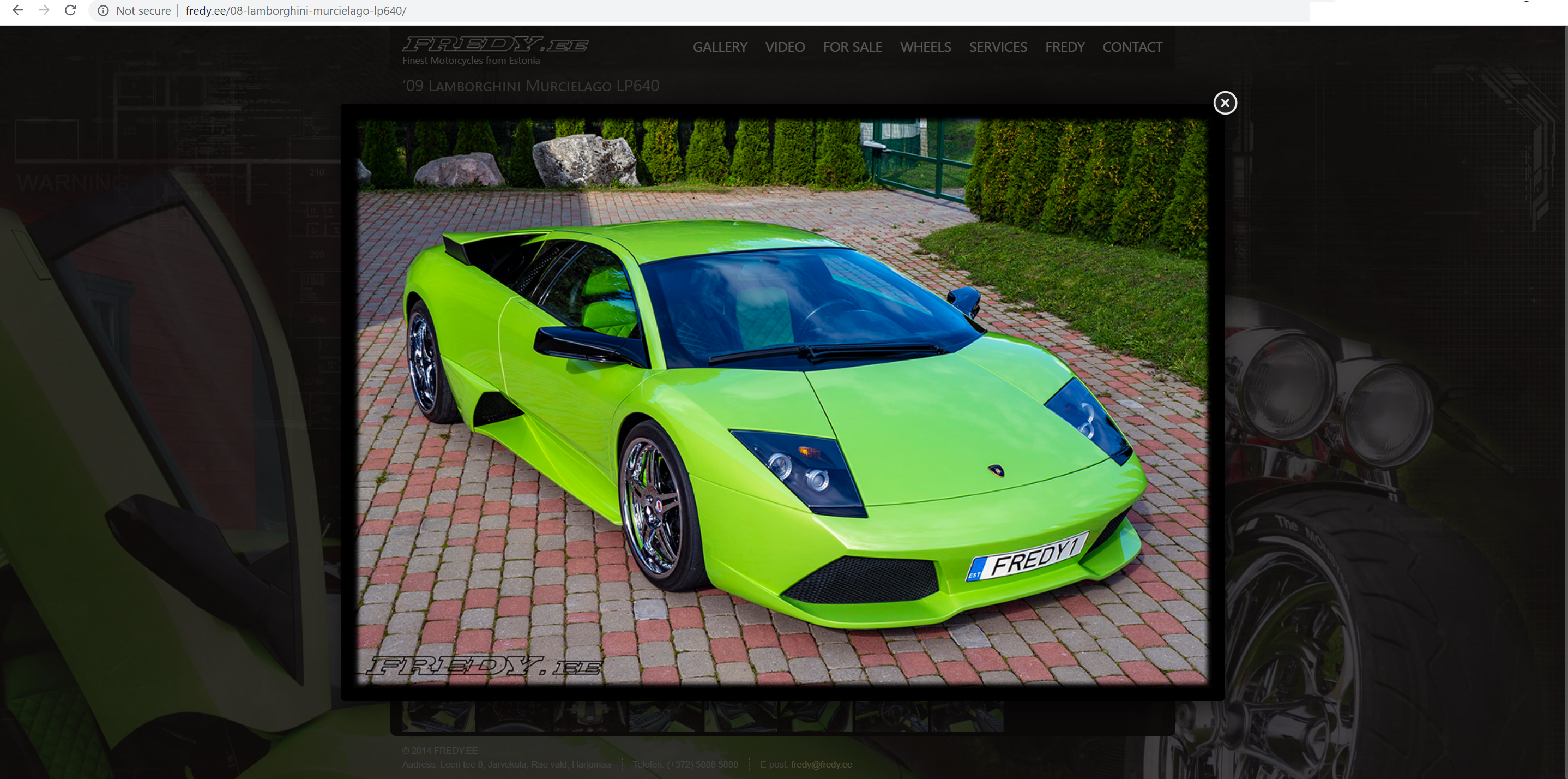The width and height of the screenshot is (1568, 779).
Task: Select the first interior thumbnail
Action: pos(438,716)
